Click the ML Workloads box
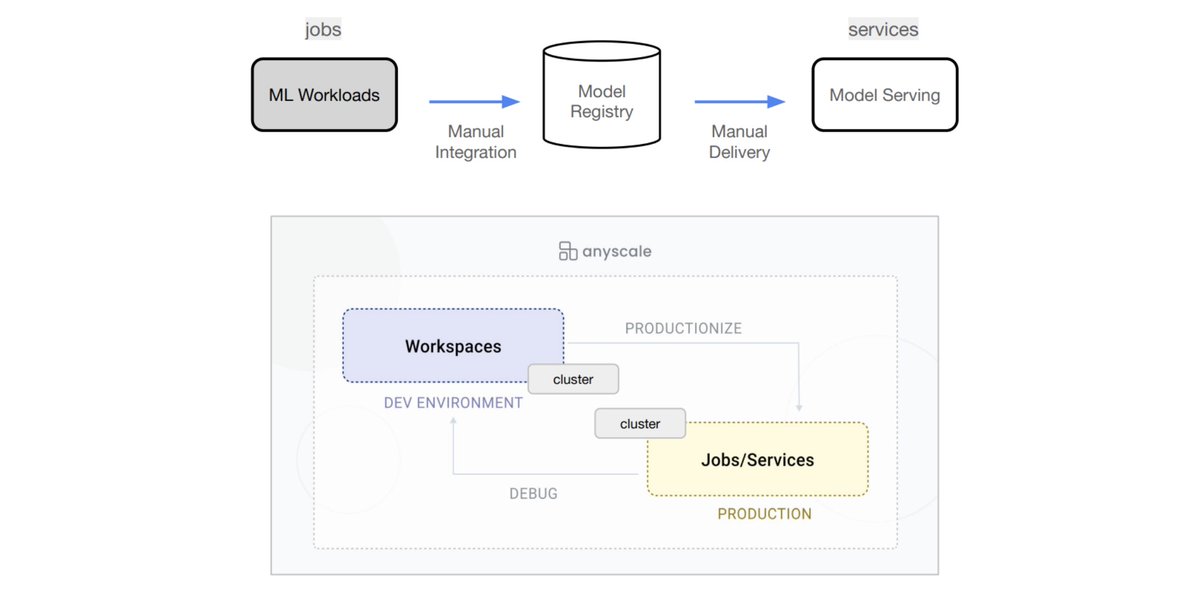1200x595 pixels. (324, 94)
